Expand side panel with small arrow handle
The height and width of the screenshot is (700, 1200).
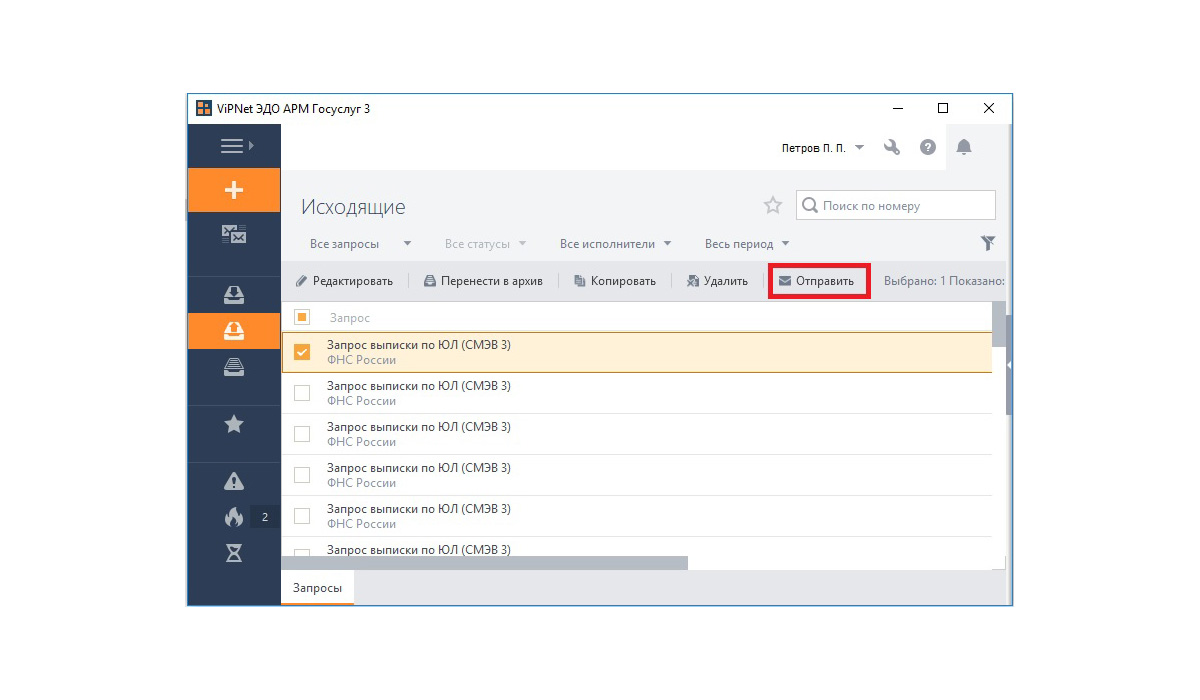point(1009,366)
